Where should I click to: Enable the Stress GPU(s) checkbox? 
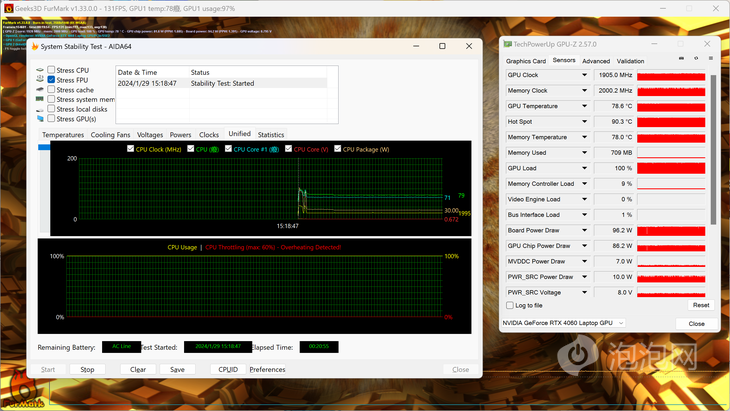51,119
